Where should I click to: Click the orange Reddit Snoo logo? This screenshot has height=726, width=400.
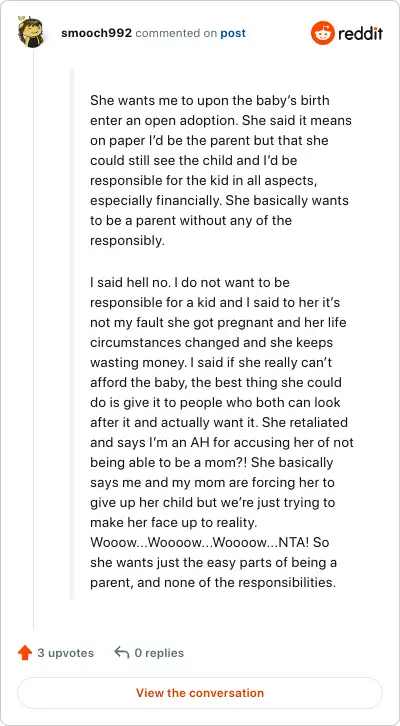tap(323, 33)
